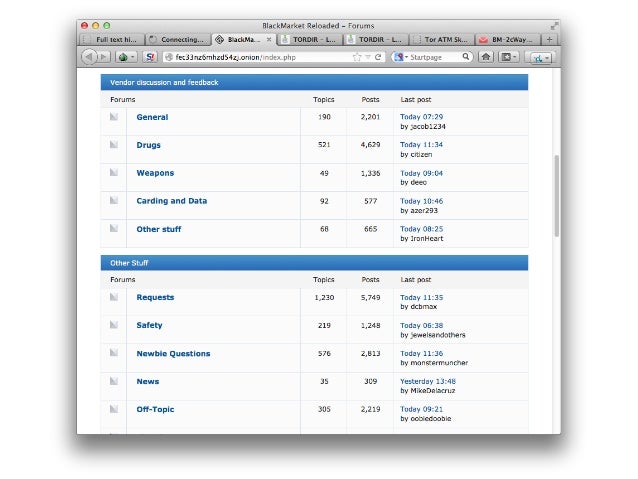This screenshot has height=479, width=638.
Task: Click the red S! toolbar button
Action: [150, 57]
